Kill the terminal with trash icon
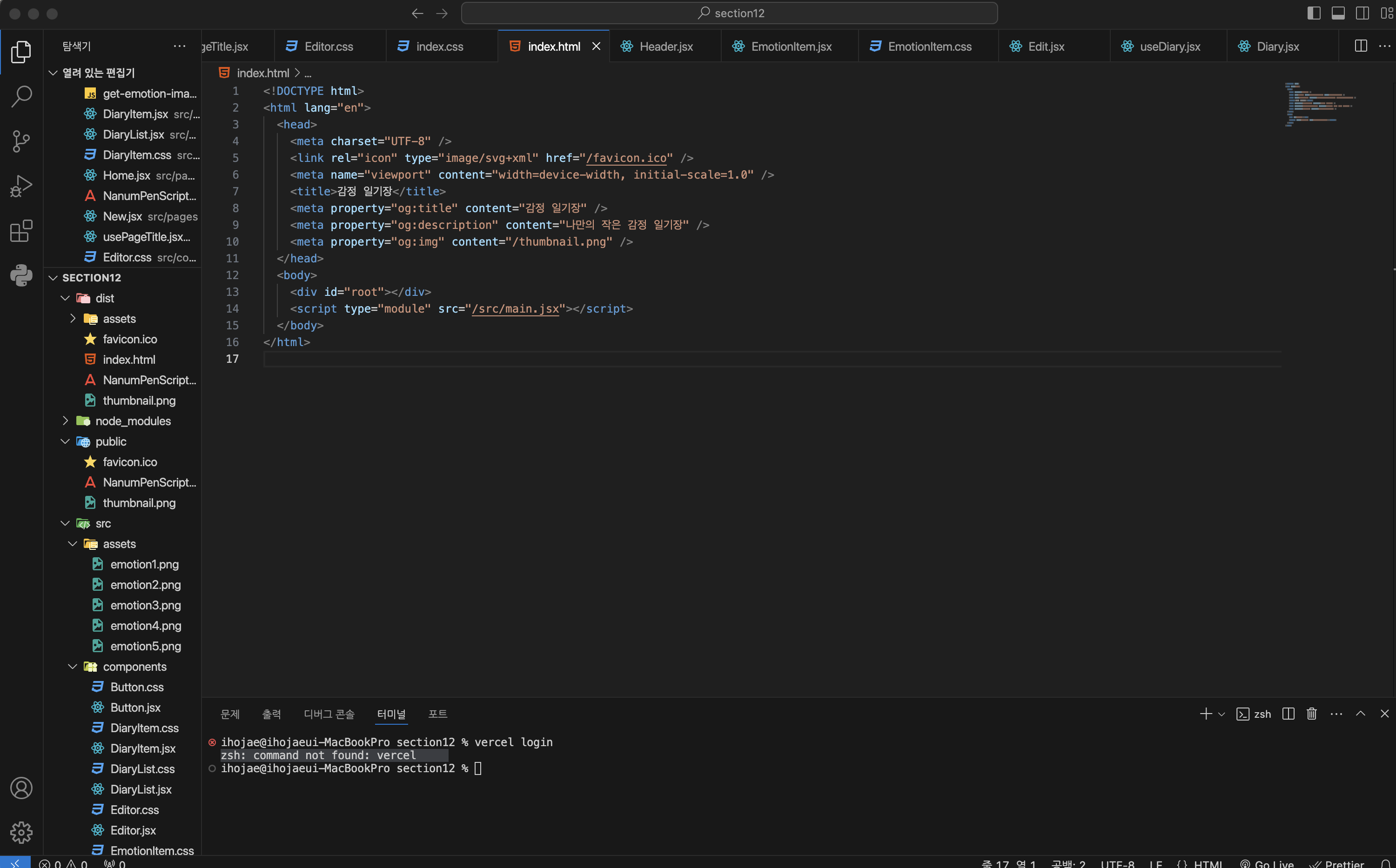1396x868 pixels. 1312,714
